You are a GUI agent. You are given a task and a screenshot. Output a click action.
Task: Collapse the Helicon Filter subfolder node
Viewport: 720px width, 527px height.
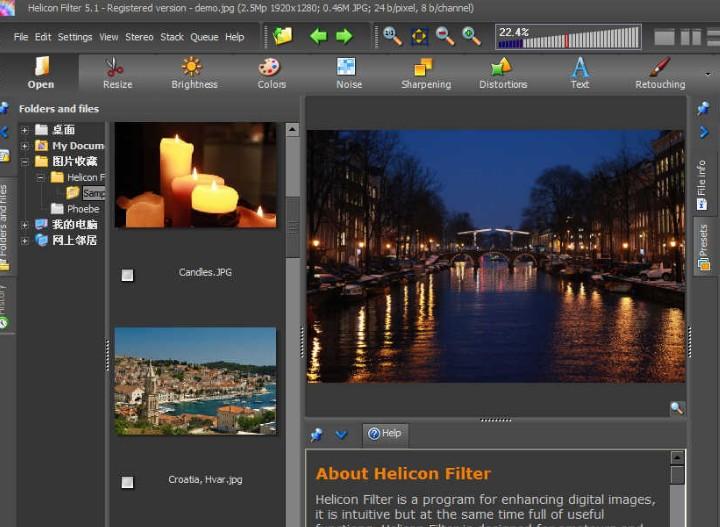point(40,177)
